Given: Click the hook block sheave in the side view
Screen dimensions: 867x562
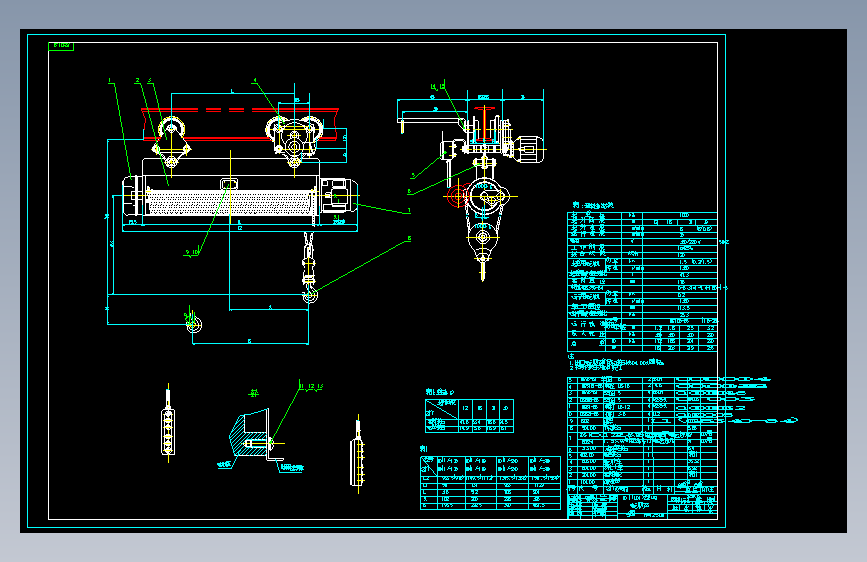Looking at the screenshot, I should (x=483, y=237).
